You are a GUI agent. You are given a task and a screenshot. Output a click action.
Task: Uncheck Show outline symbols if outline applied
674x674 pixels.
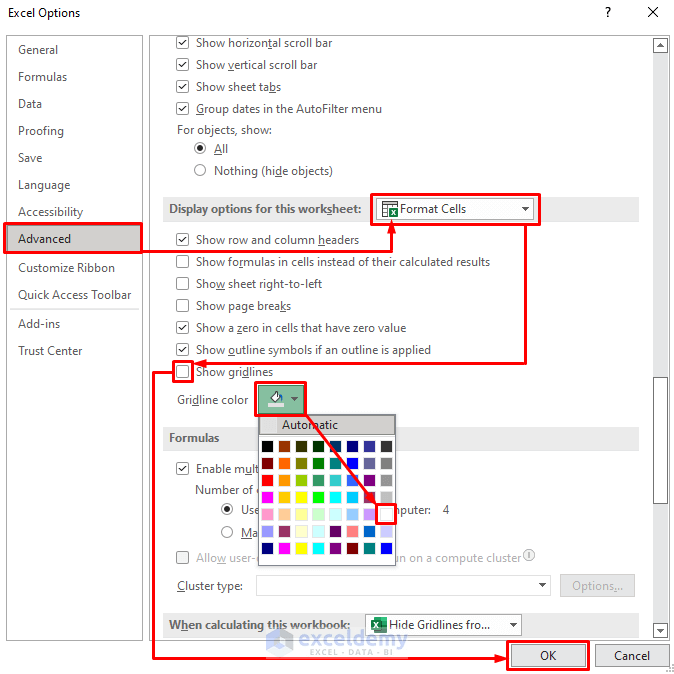point(183,349)
